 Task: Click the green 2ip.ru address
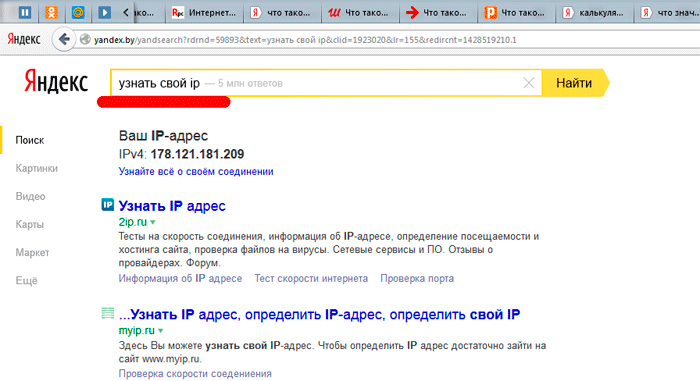tap(133, 222)
